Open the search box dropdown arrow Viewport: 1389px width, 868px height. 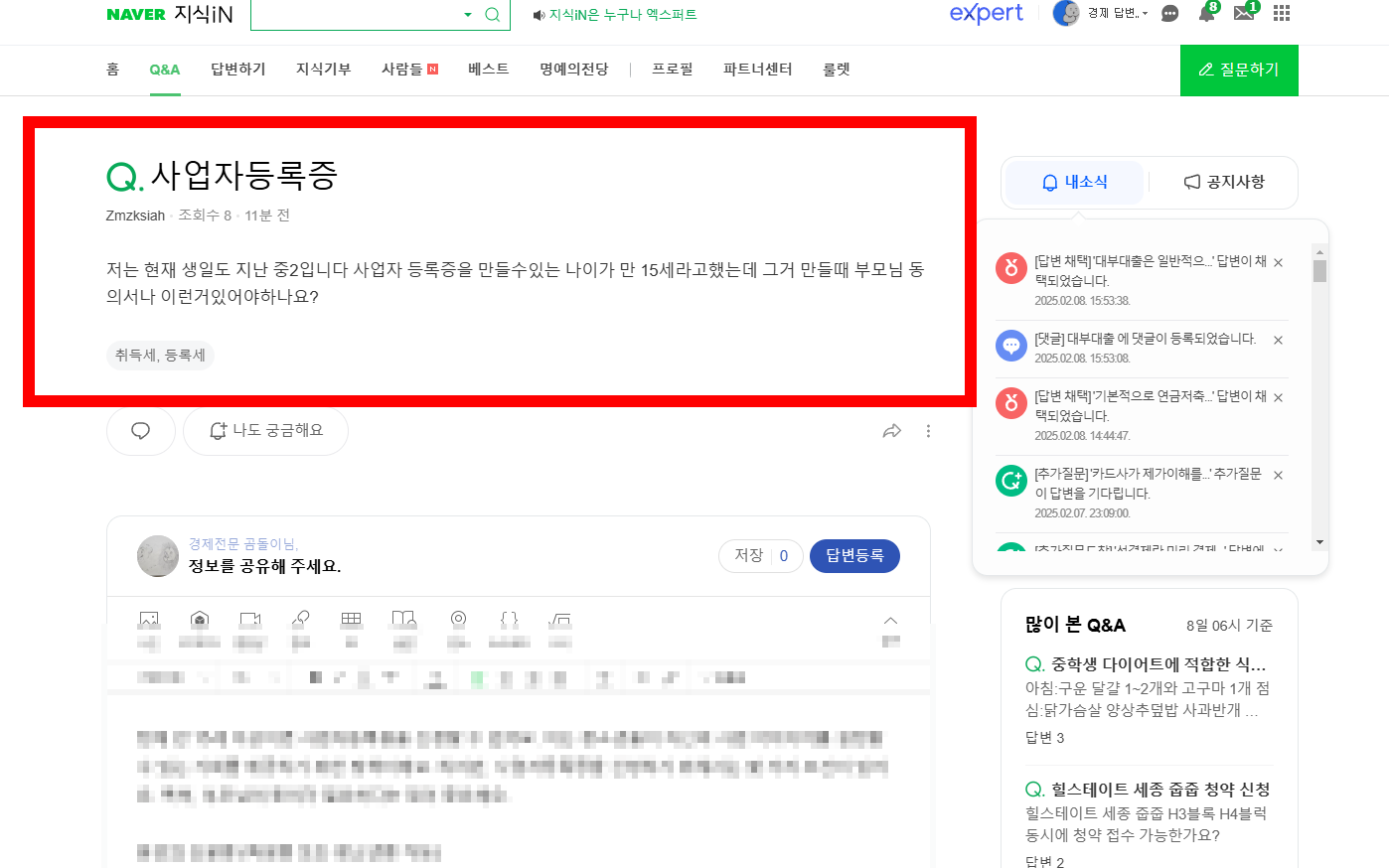[x=468, y=15]
